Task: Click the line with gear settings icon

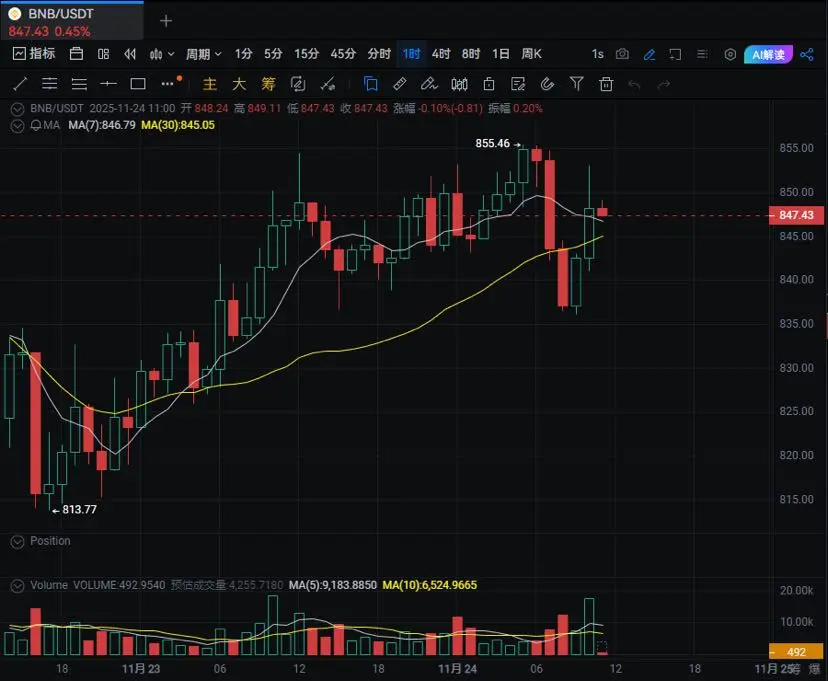Action: coord(328,84)
